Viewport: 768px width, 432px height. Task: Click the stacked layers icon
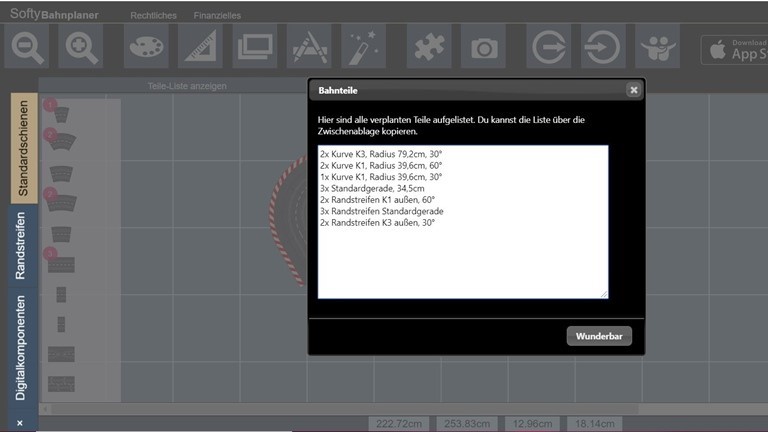(x=254, y=47)
